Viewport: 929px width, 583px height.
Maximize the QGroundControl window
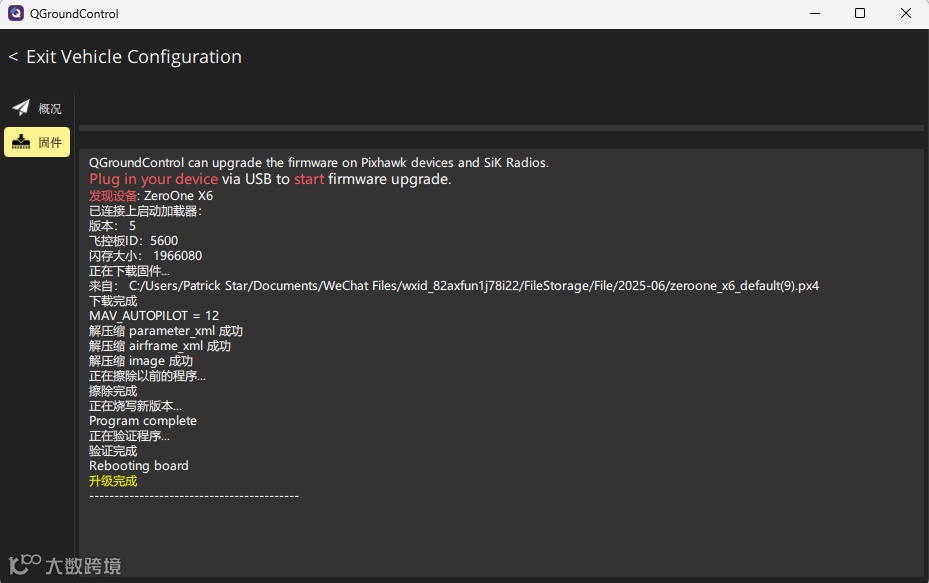(x=860, y=14)
